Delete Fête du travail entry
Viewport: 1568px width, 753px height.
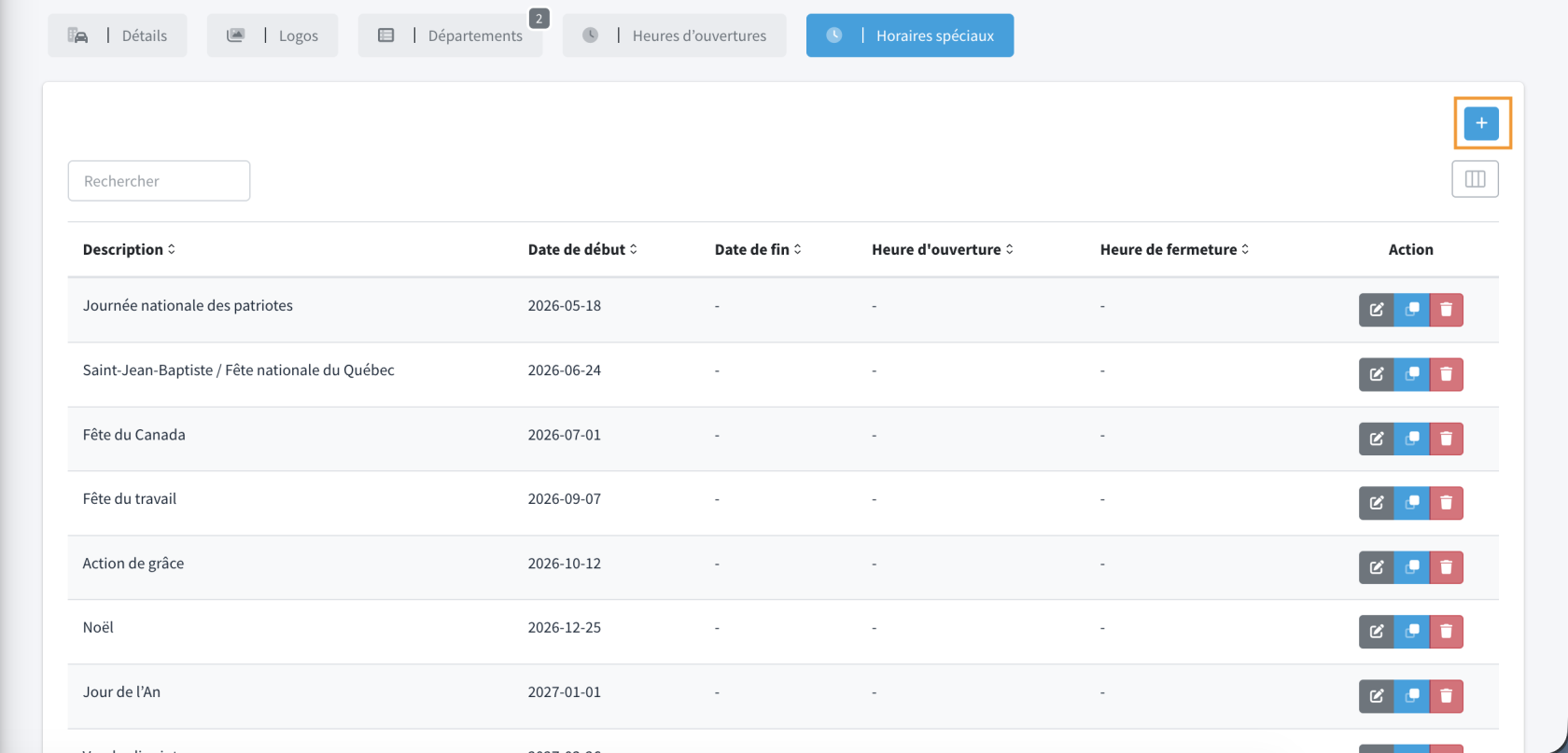(x=1446, y=503)
